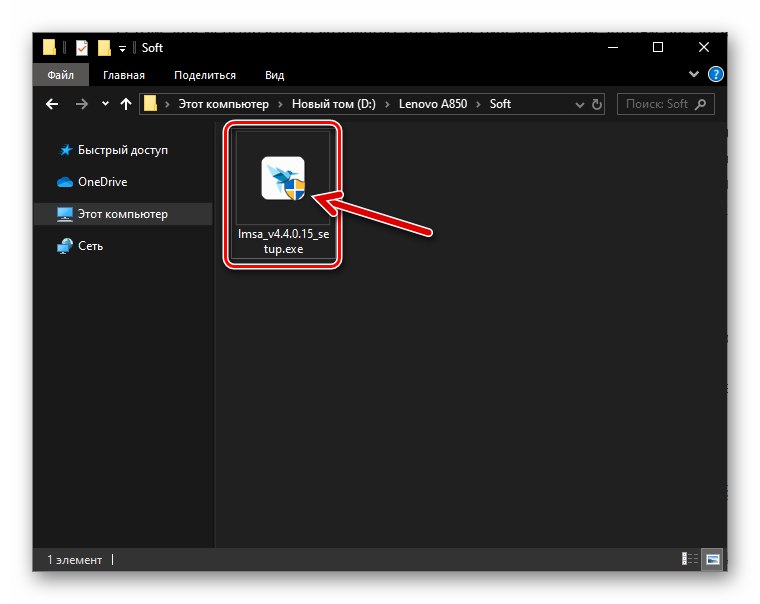This screenshot has width=760, height=604.
Task: Minimize the Soft window
Action: pos(613,47)
